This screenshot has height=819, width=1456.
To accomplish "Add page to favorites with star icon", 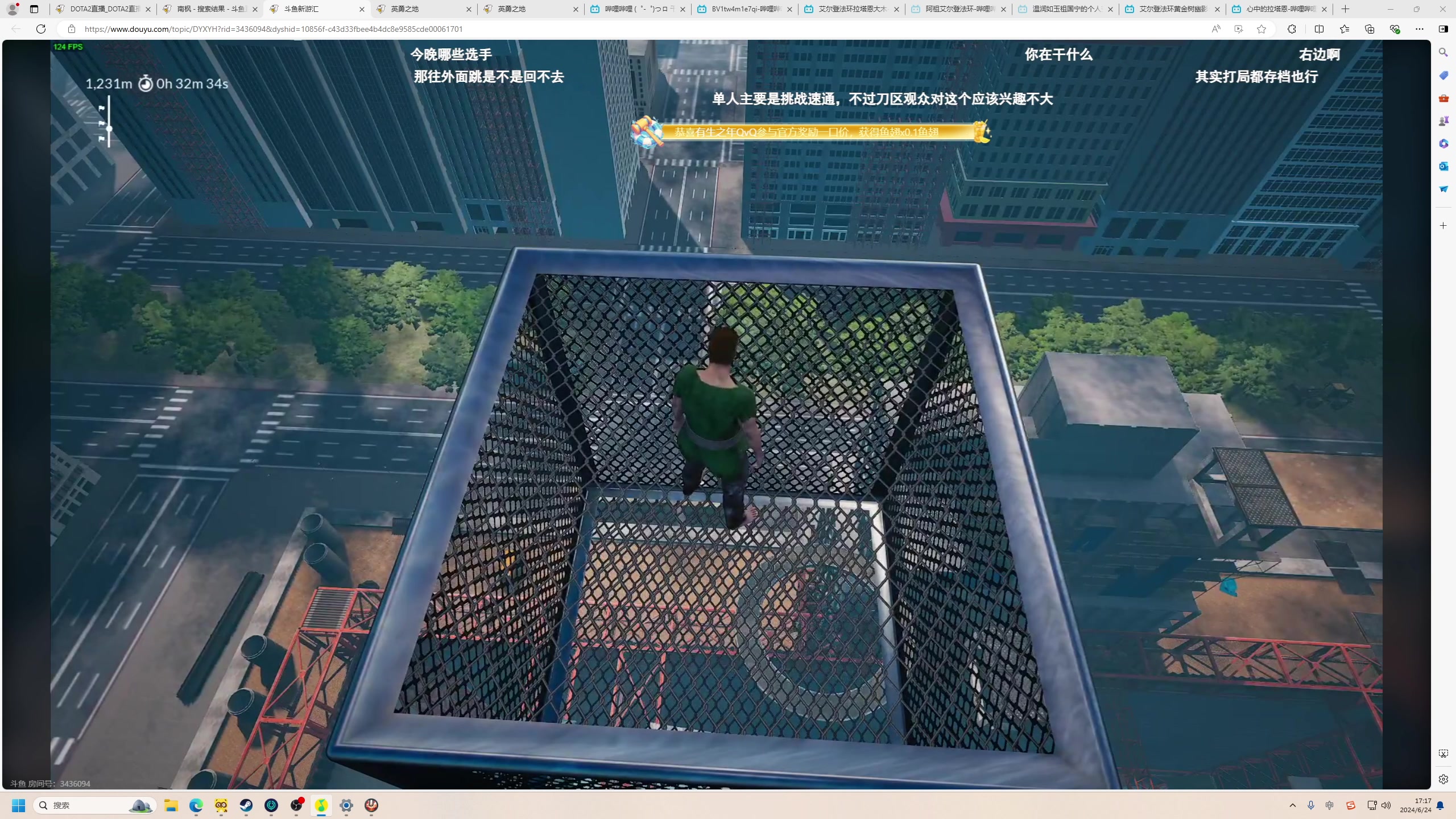I will point(1261,29).
